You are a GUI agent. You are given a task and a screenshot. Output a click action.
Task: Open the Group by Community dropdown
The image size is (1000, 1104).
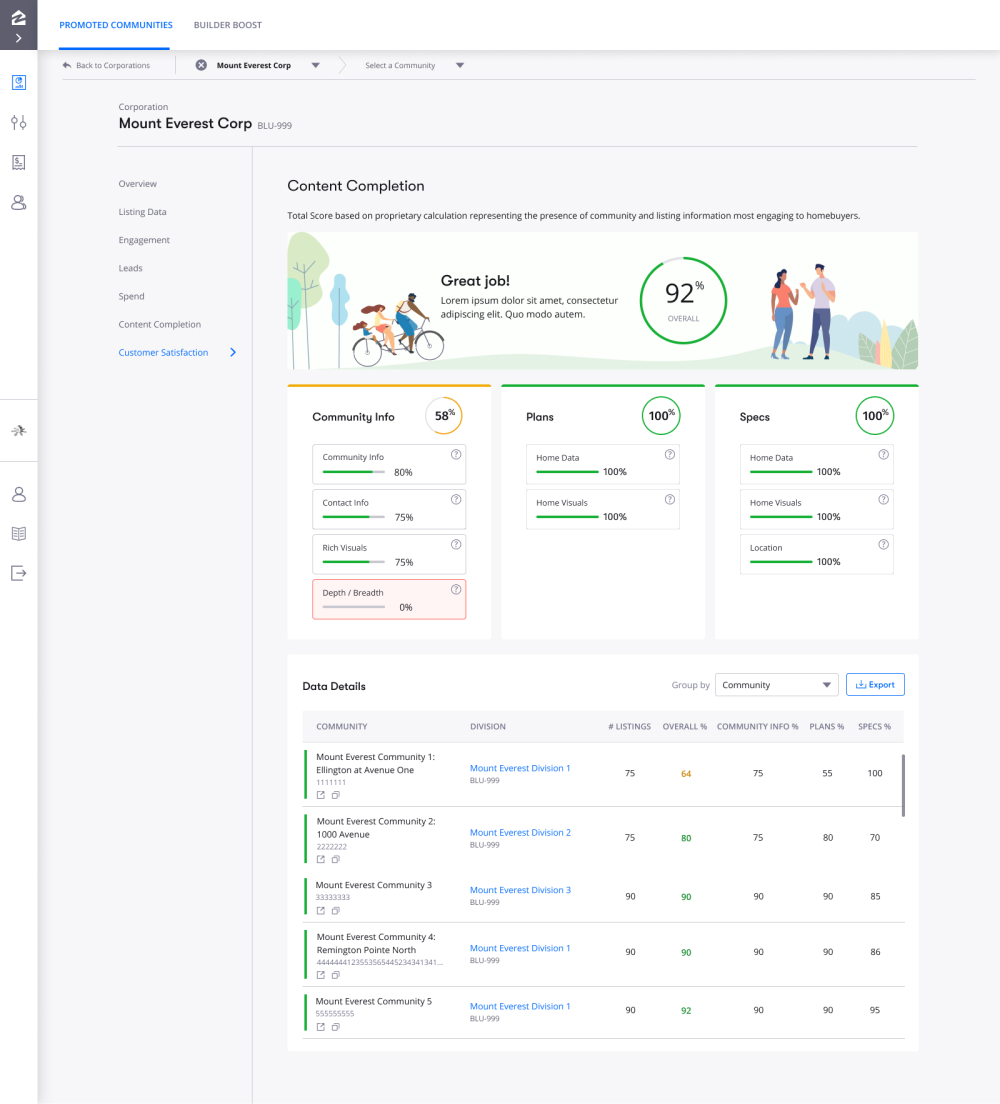[x=776, y=685]
